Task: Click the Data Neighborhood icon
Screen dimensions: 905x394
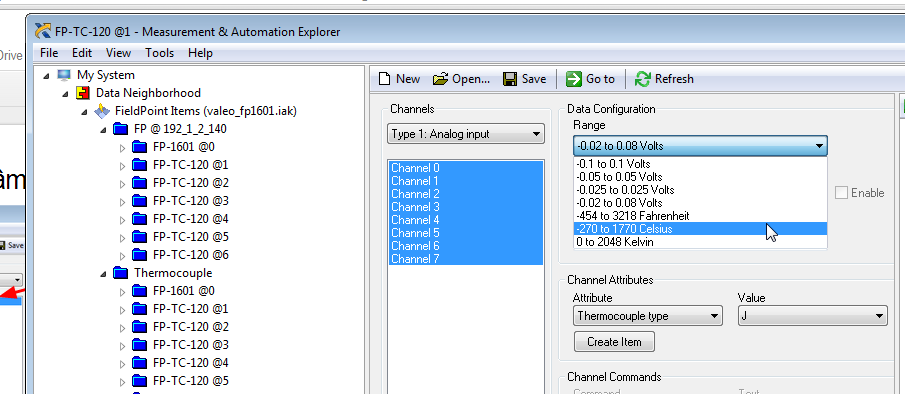Action: click(84, 93)
